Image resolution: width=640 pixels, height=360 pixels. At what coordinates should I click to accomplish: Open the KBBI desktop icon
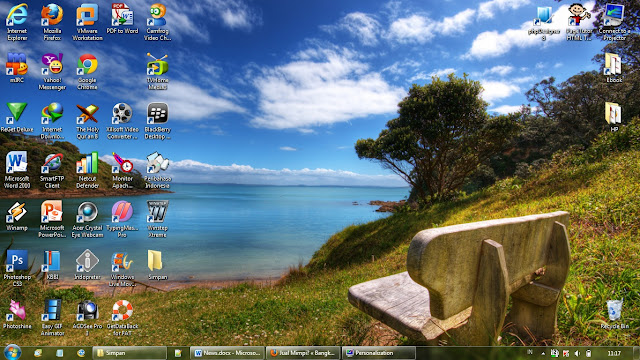tap(52, 265)
